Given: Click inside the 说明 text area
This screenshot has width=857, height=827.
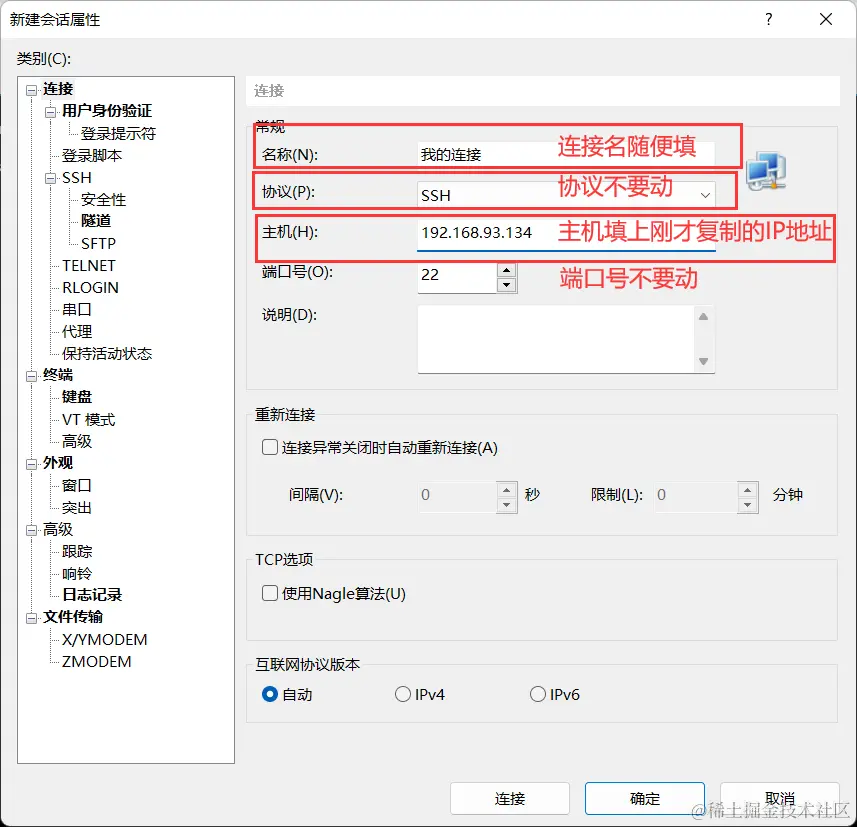Looking at the screenshot, I should pyautogui.click(x=556, y=339).
